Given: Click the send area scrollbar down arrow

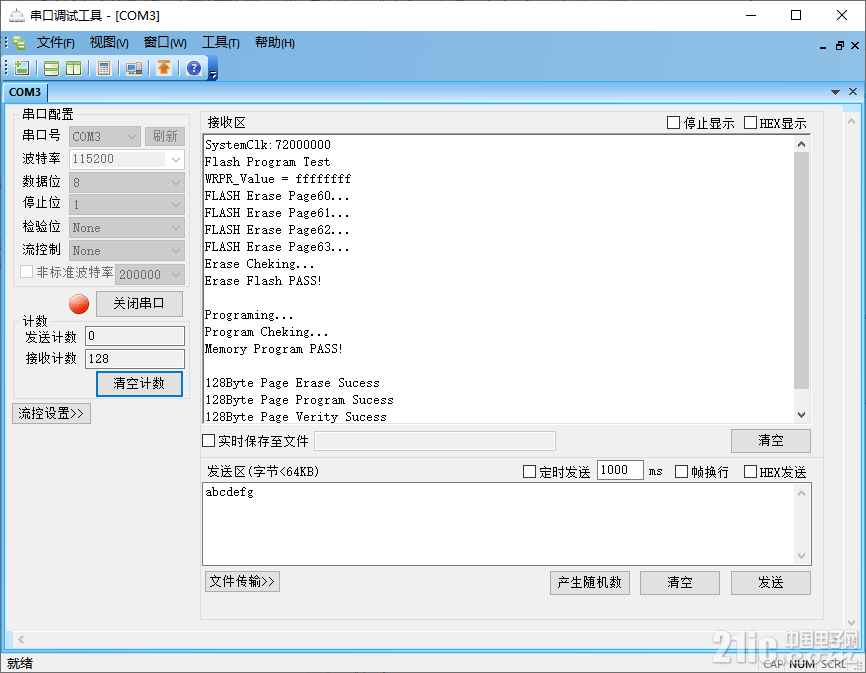Looking at the screenshot, I should point(801,556).
